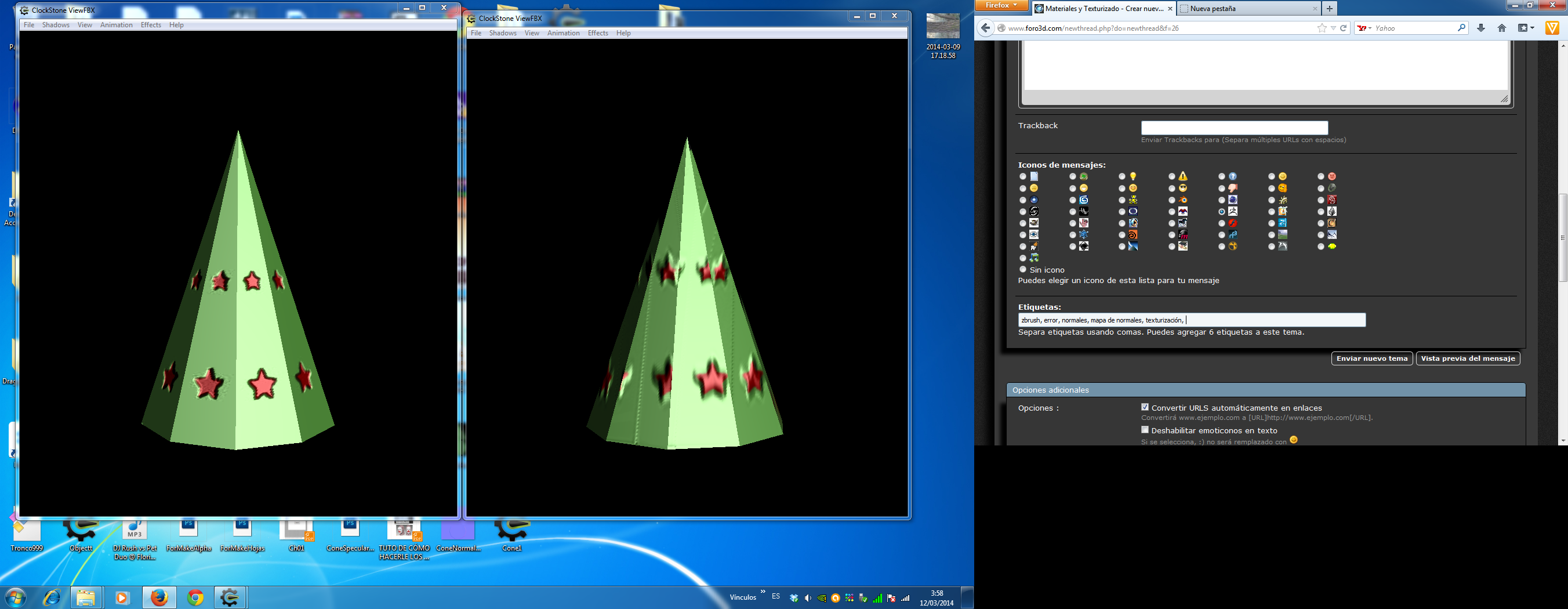Image resolution: width=1568 pixels, height=609 pixels.
Task: Choose the lightbulb message icon radio button
Action: coord(1122,176)
